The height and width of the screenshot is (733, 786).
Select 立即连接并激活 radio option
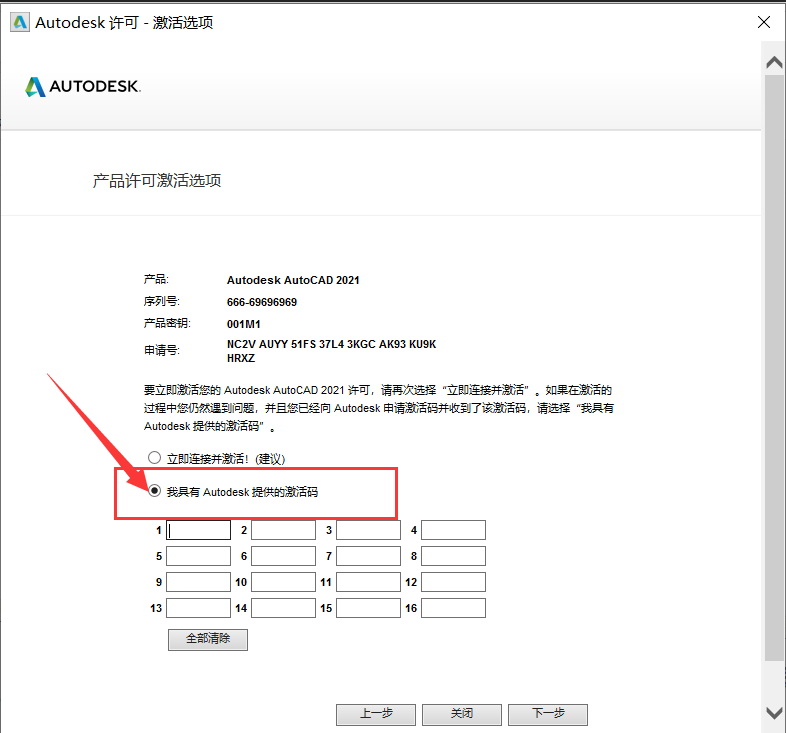click(x=154, y=458)
